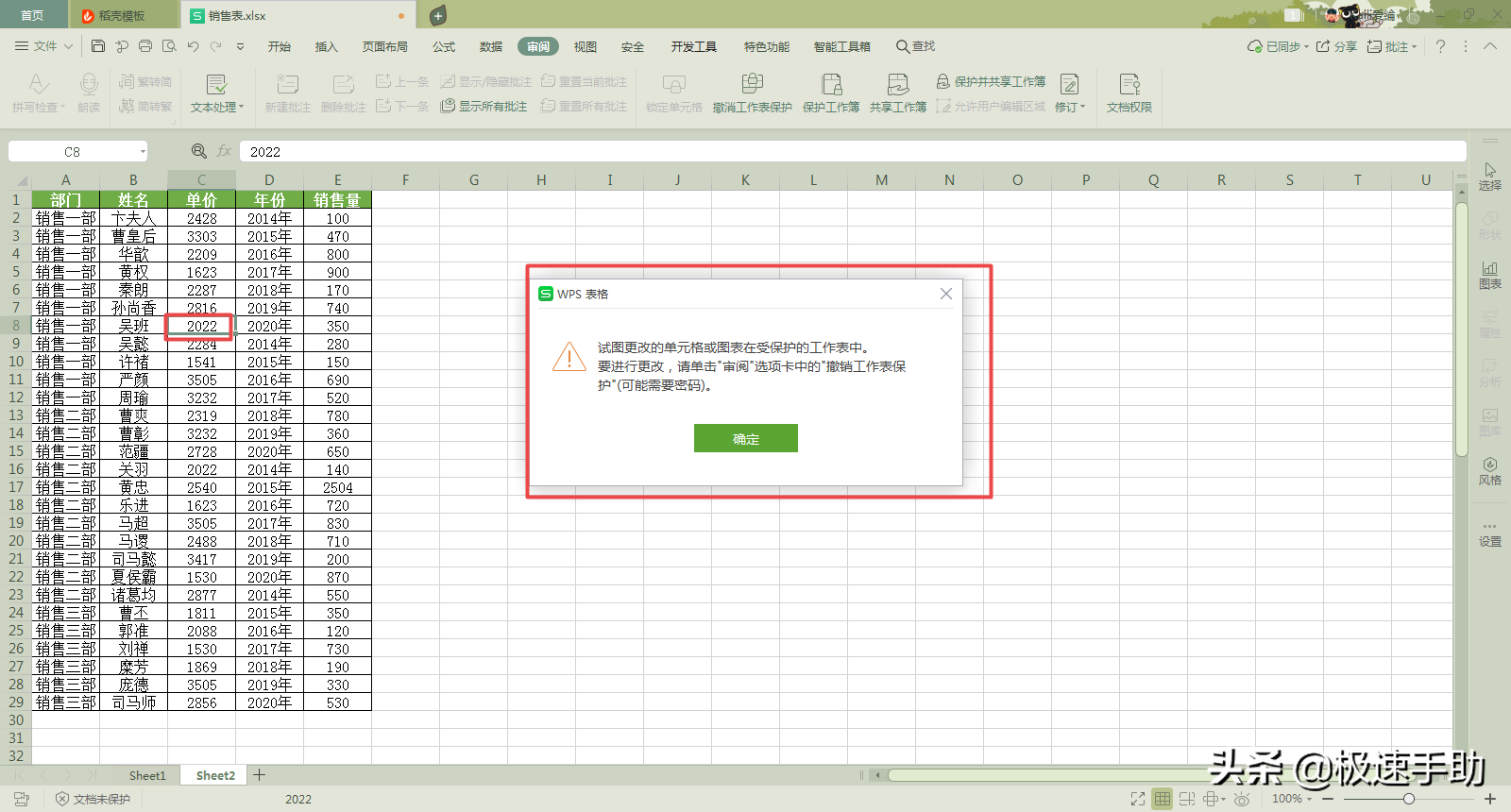
Task: Click the 分享 button
Action: click(x=1337, y=46)
